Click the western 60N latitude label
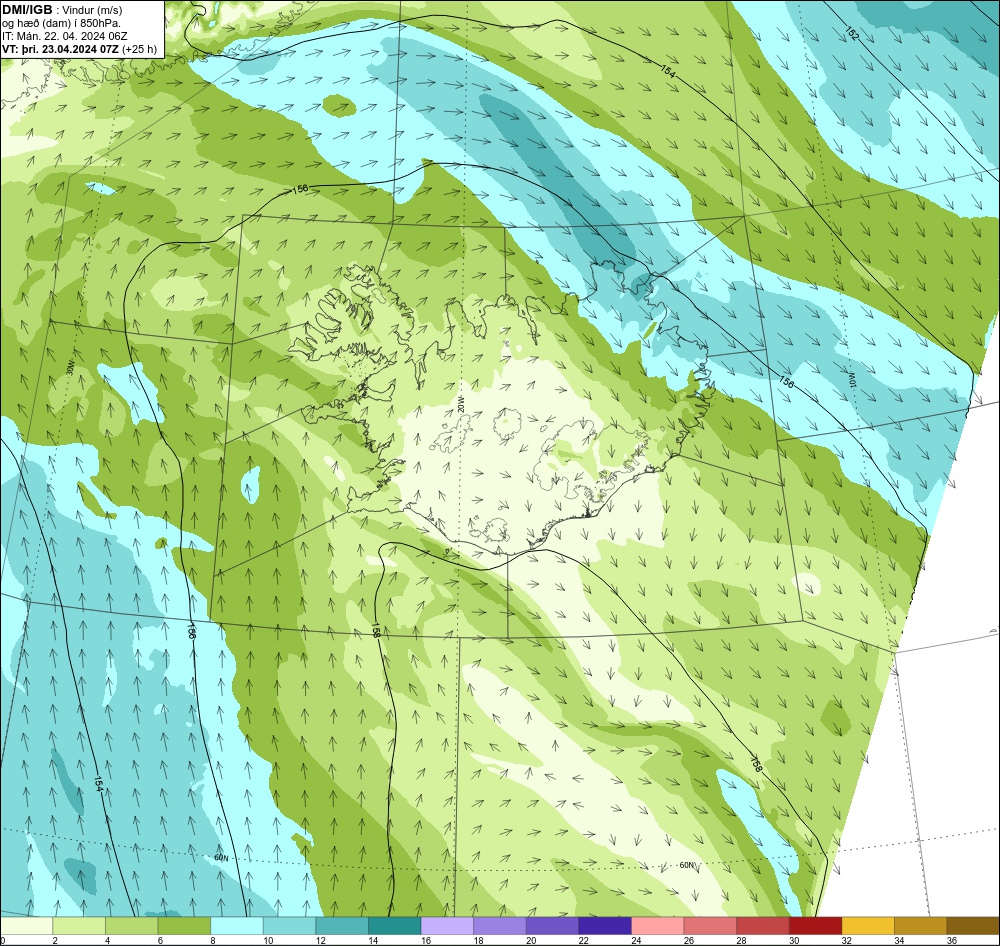Screen dimensions: 1000x946 221,858
